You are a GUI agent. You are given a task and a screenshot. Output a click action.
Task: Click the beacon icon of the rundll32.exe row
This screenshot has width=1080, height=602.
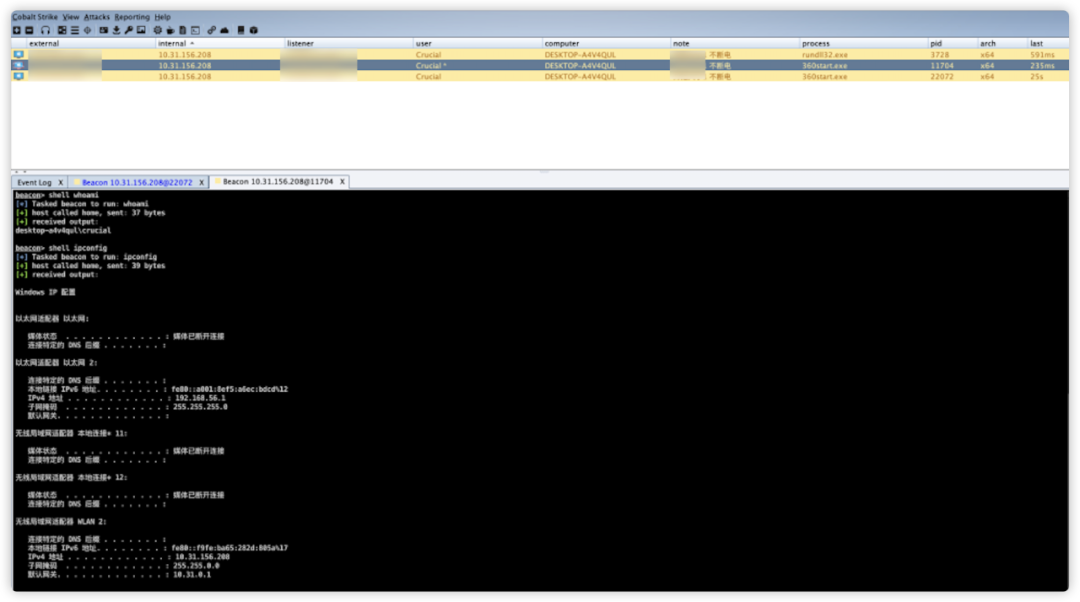pos(19,54)
